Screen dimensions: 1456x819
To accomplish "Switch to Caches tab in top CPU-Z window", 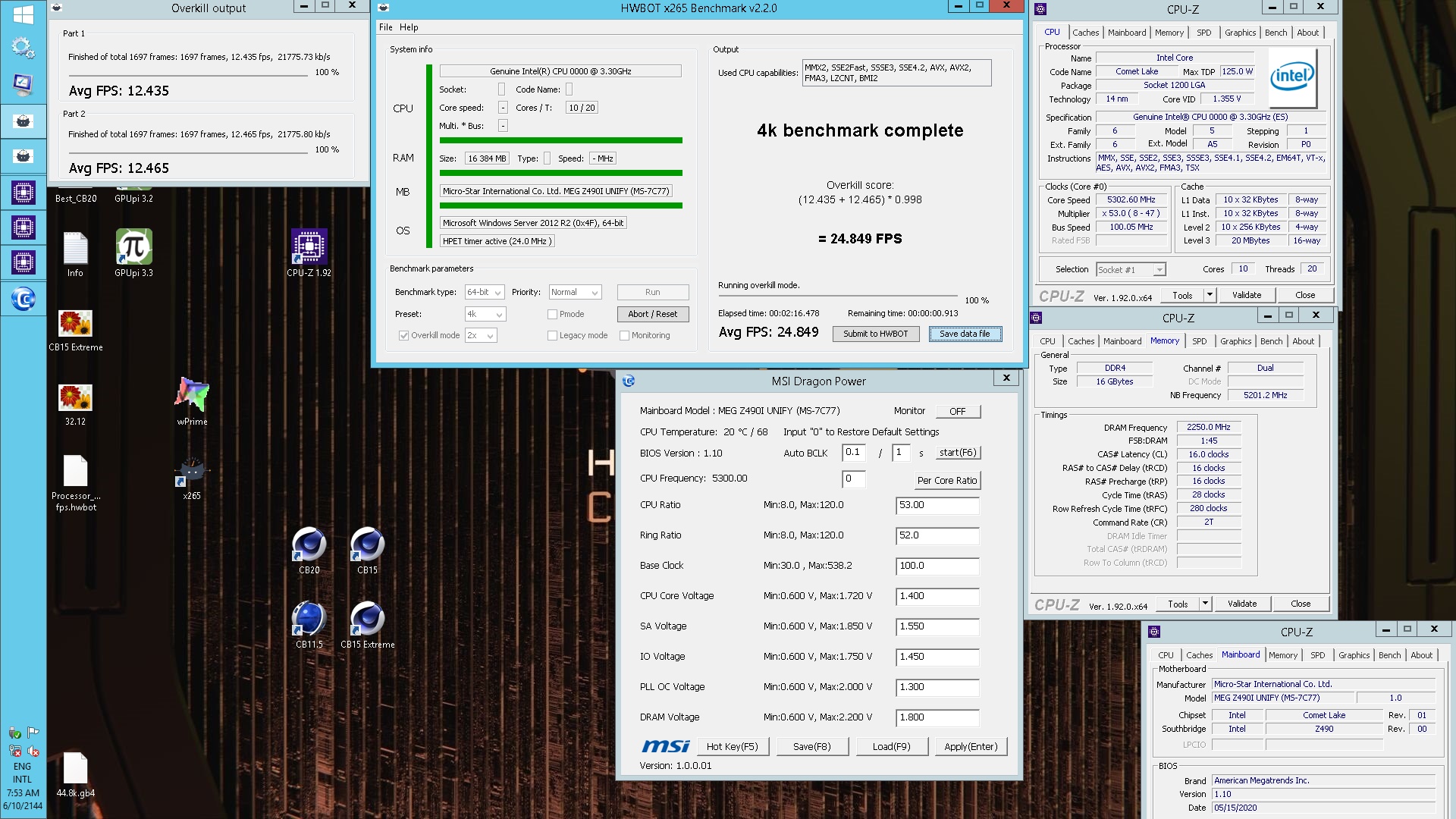I will [x=1085, y=33].
